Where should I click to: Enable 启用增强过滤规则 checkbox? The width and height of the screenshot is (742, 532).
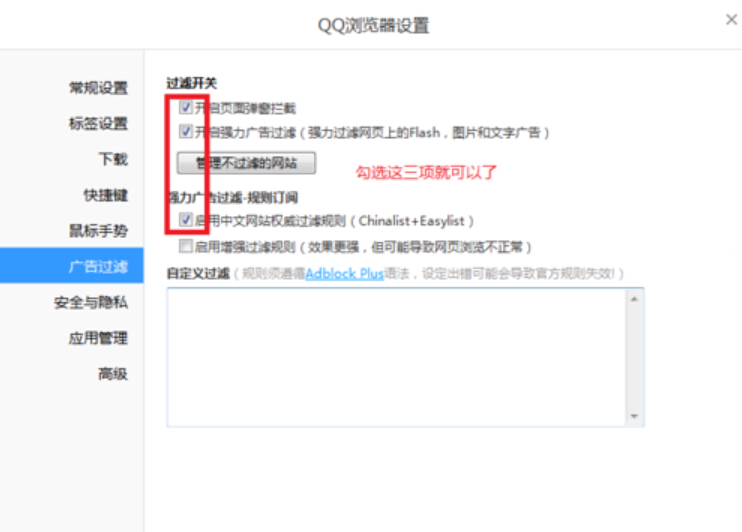tap(186, 245)
